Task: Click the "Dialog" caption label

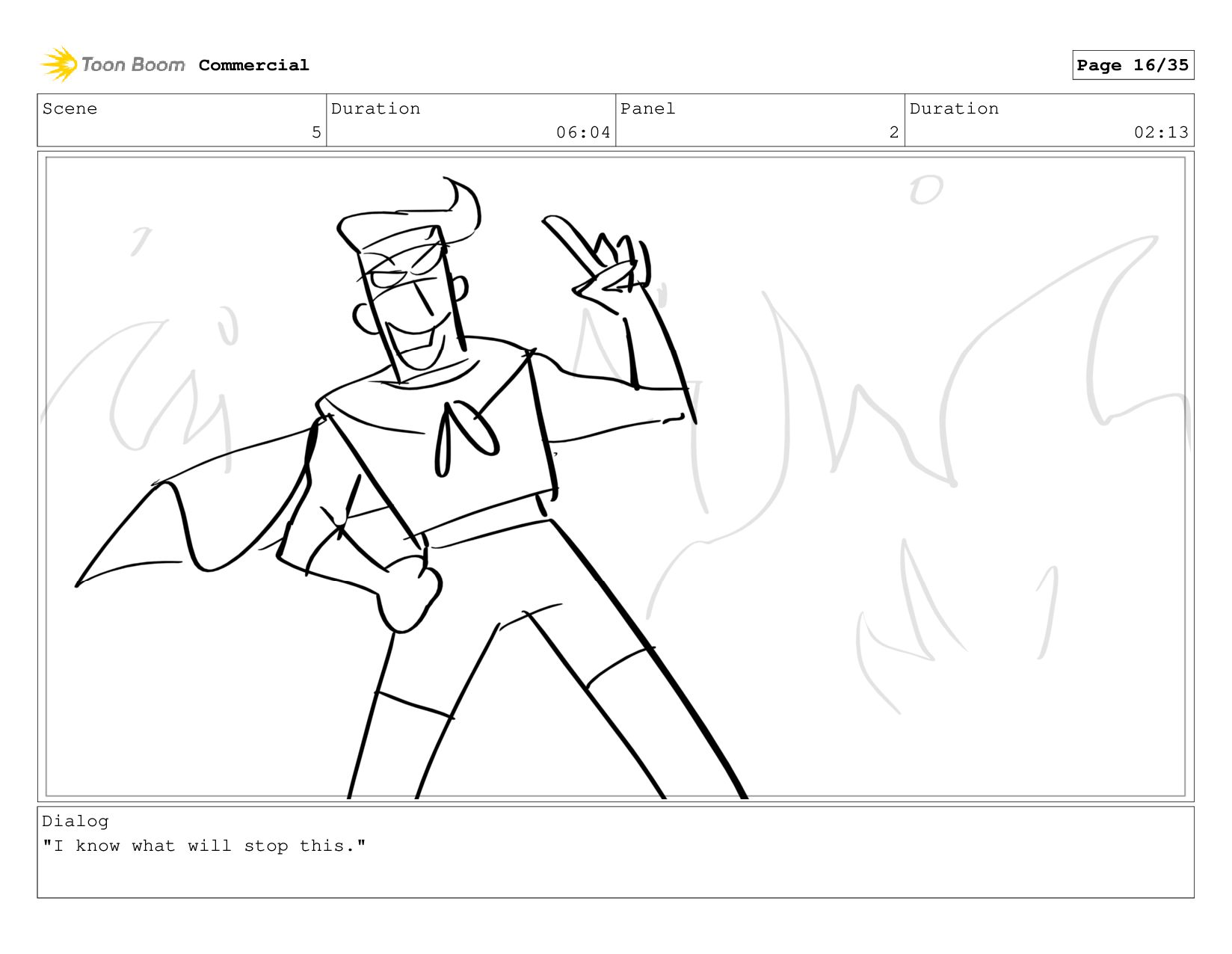Action: tap(75, 821)
